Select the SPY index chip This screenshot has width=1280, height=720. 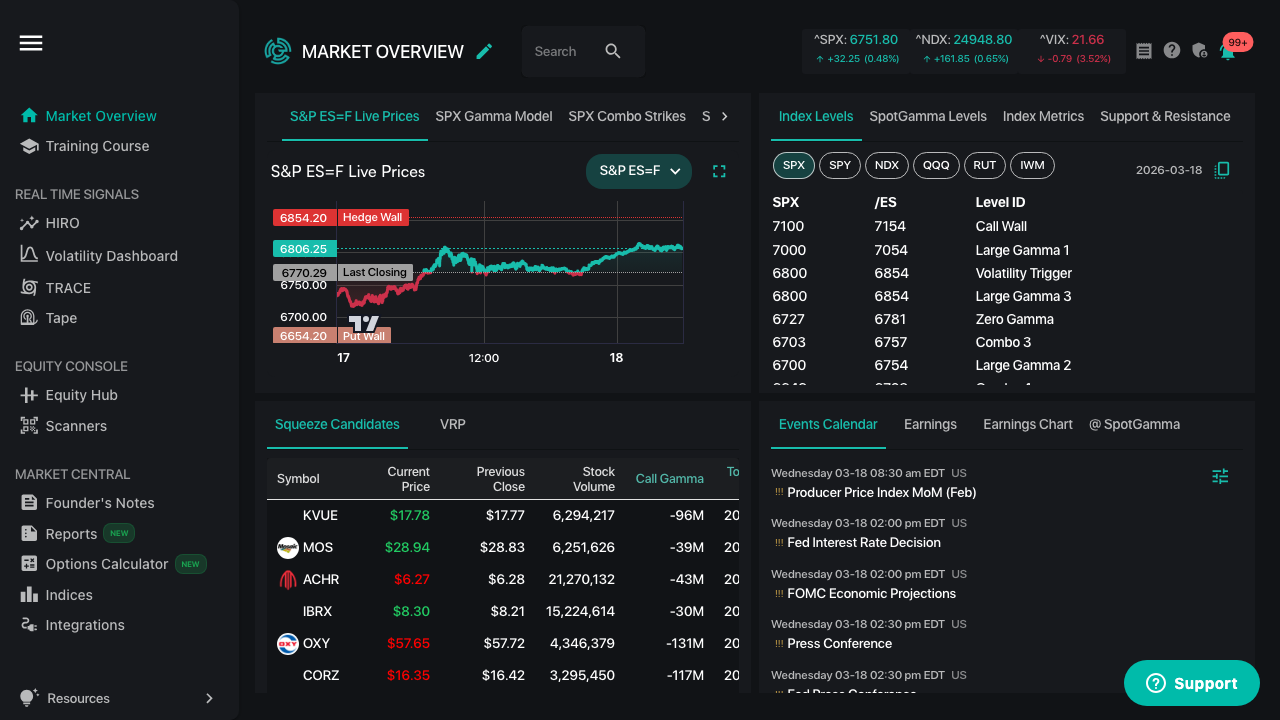[x=840, y=166]
